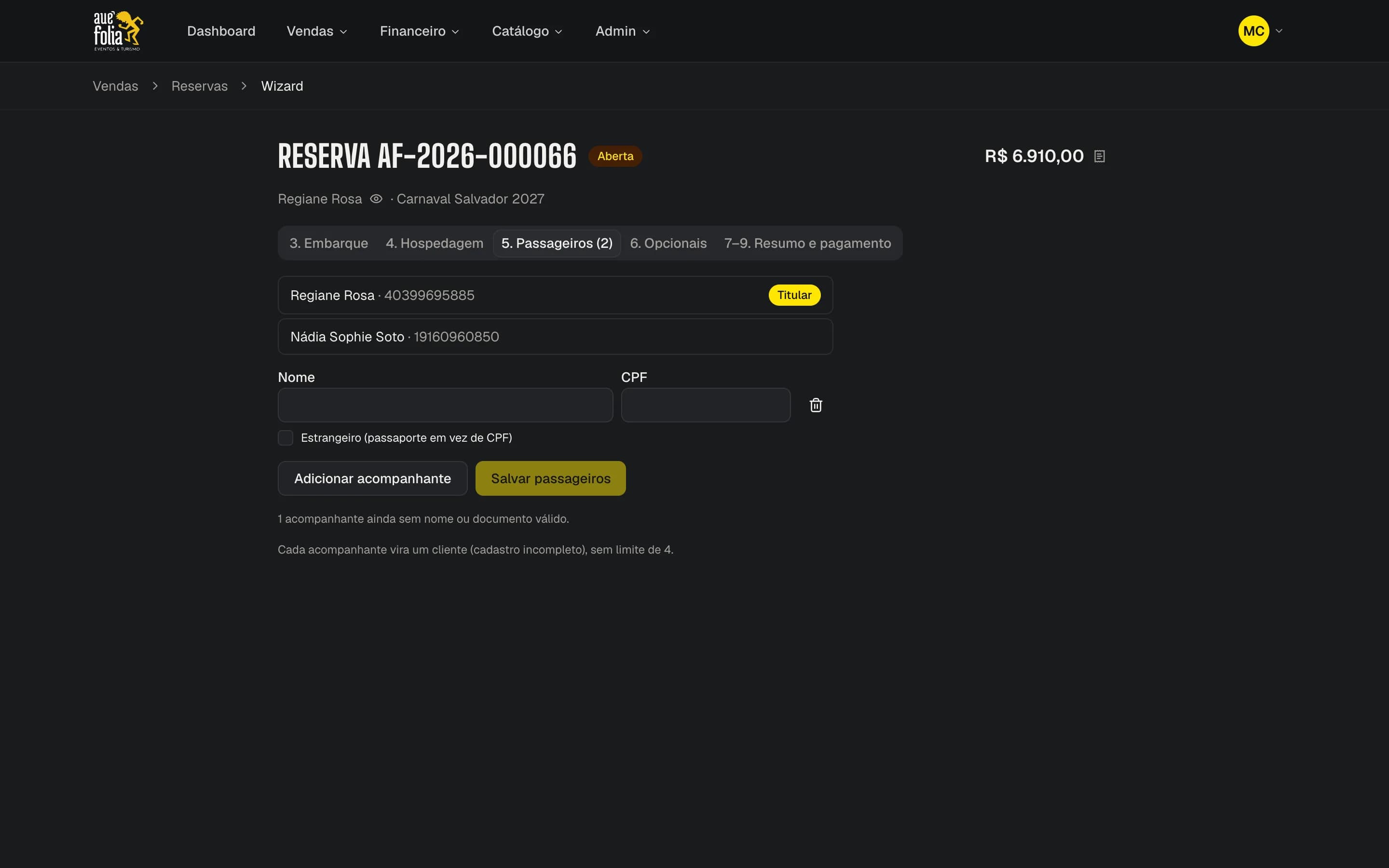Screen dimensions: 1389x868
Task: Delete the empty companion row with trash icon
Action: [x=816, y=405]
